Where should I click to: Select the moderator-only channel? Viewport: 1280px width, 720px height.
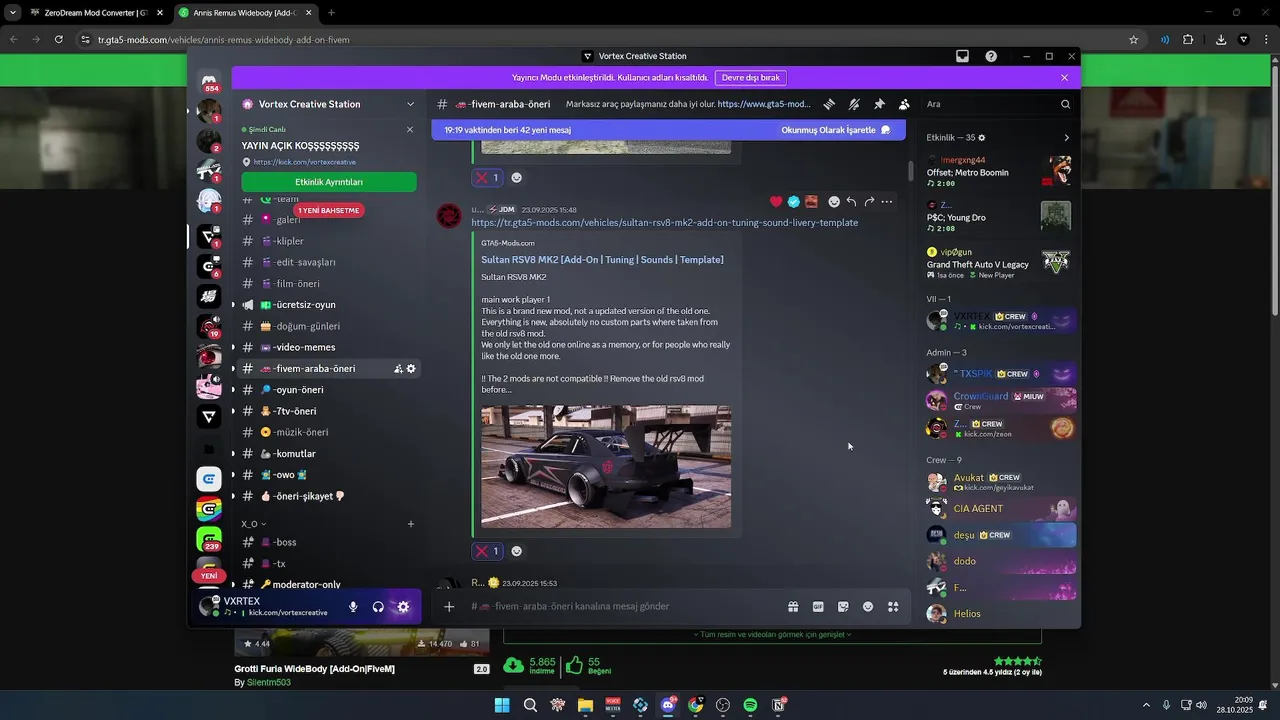pos(329,584)
